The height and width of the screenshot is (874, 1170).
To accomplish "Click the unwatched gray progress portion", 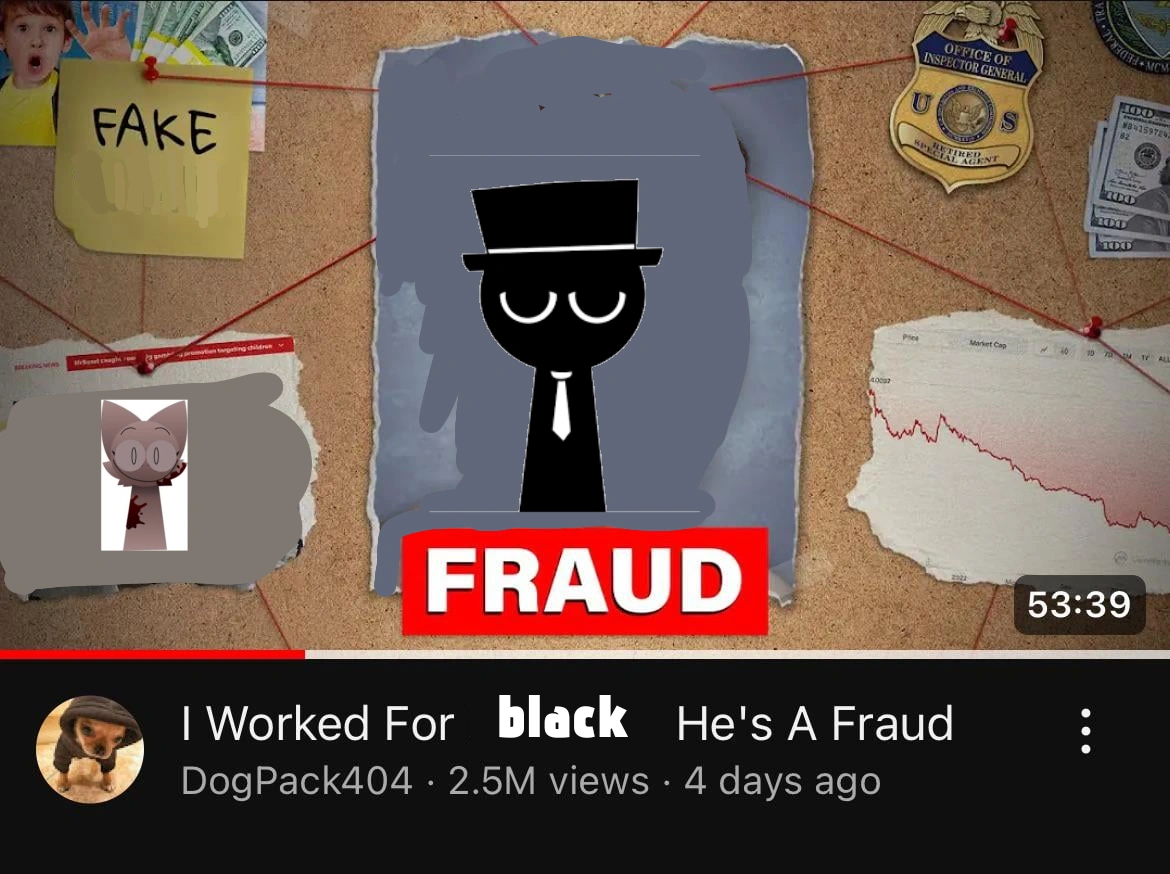I will click(x=737, y=655).
